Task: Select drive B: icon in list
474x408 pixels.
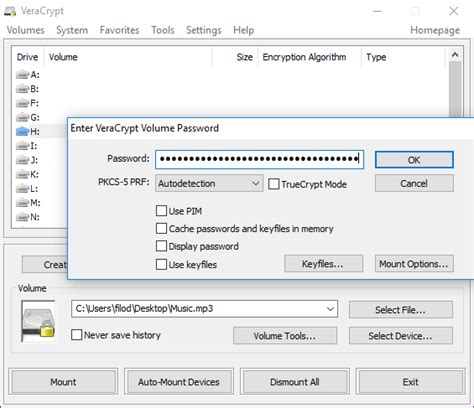Action: click(x=22, y=89)
